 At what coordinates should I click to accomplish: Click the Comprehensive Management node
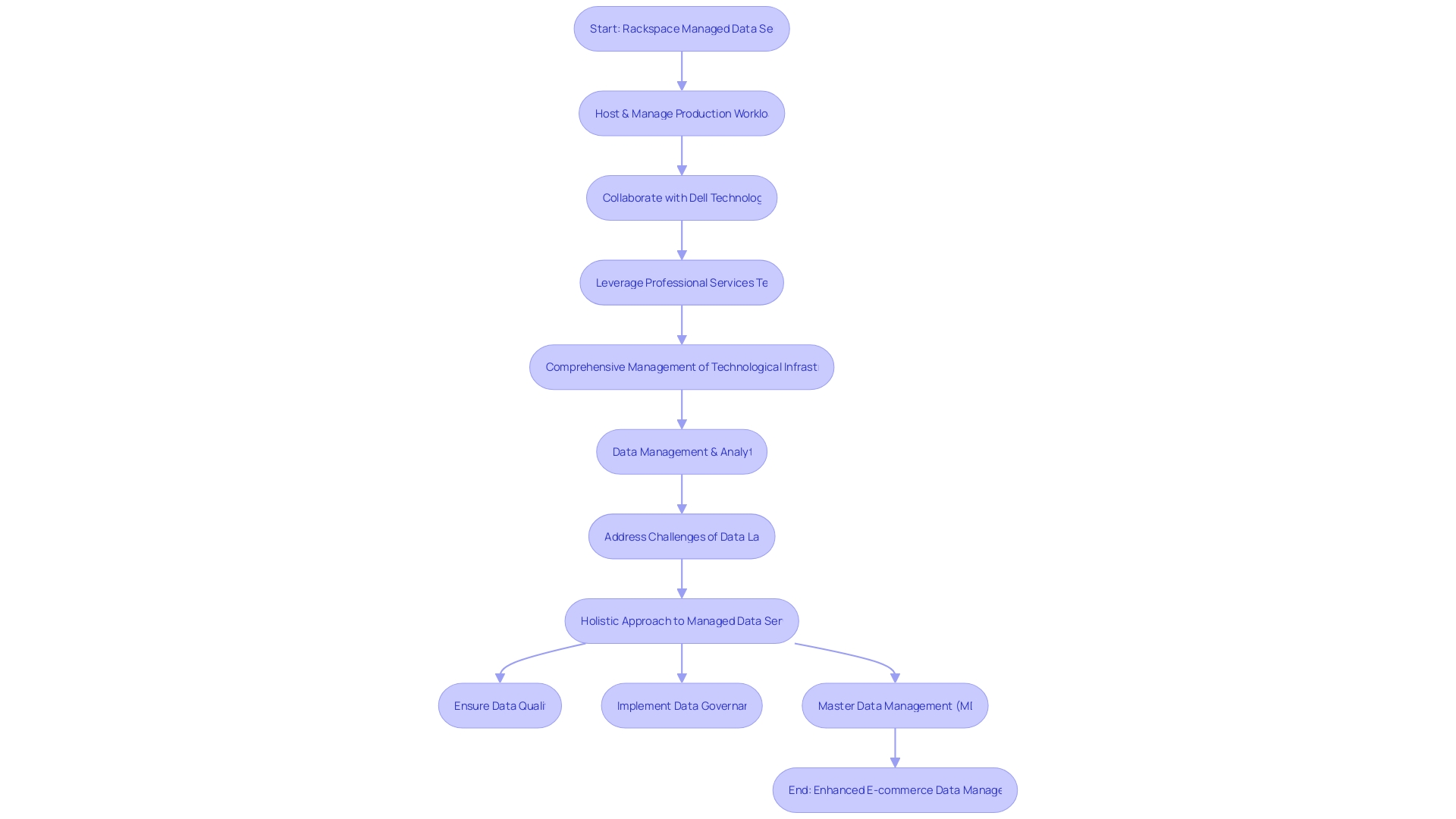pos(681,366)
